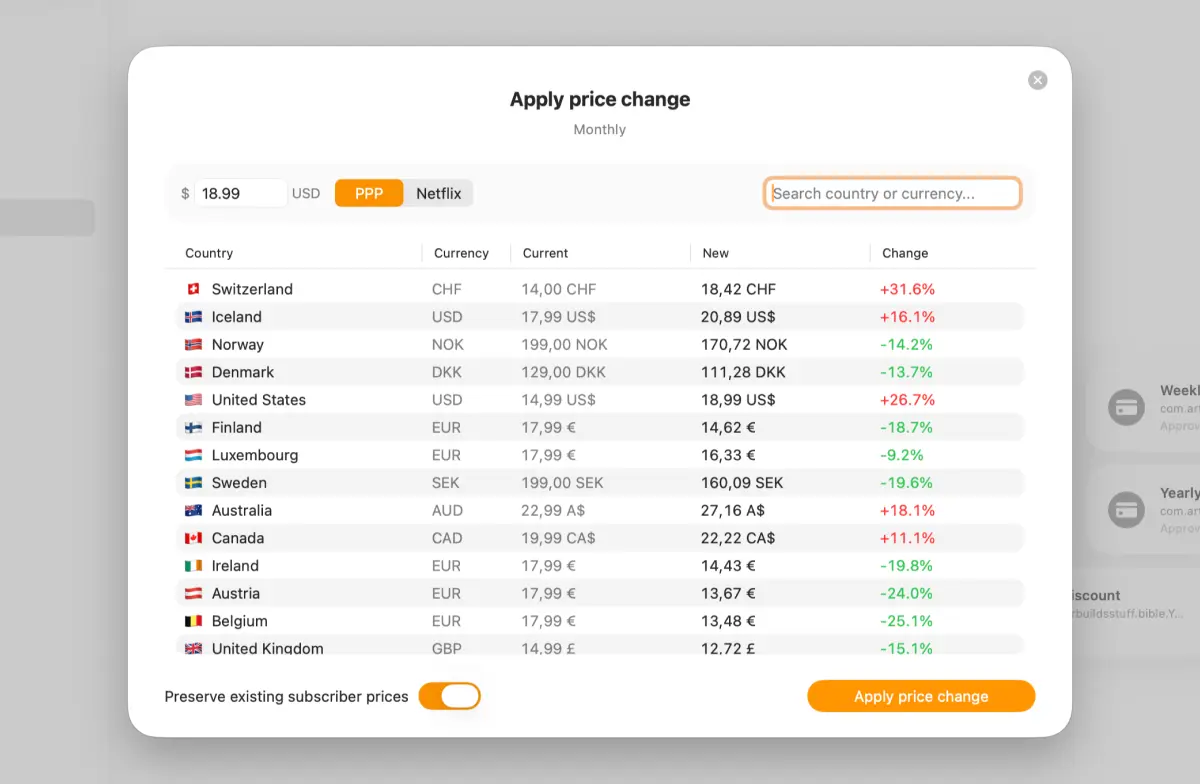Image resolution: width=1200 pixels, height=784 pixels.
Task: Select the Luxembourg country name
Action: click(255, 455)
